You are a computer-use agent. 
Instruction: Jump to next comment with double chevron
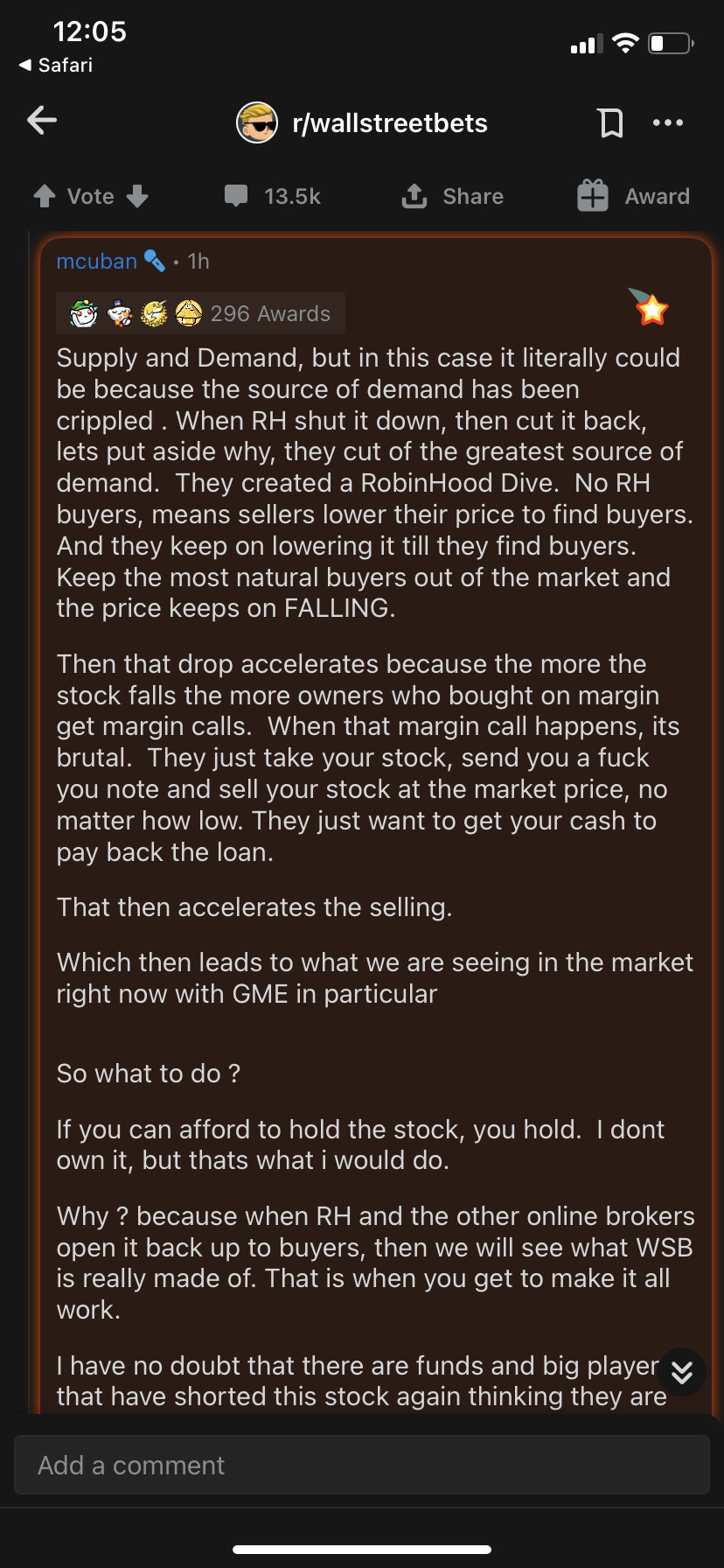[682, 1372]
